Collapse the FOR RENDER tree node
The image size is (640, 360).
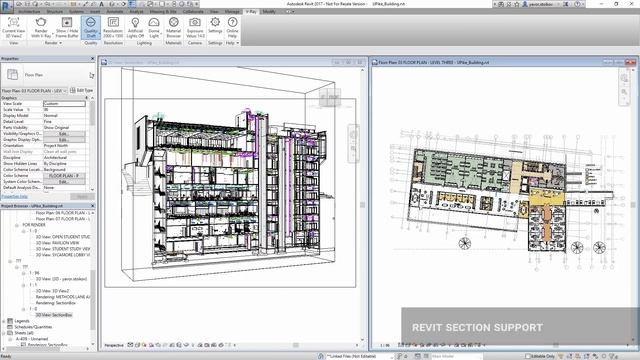[x=17, y=225]
